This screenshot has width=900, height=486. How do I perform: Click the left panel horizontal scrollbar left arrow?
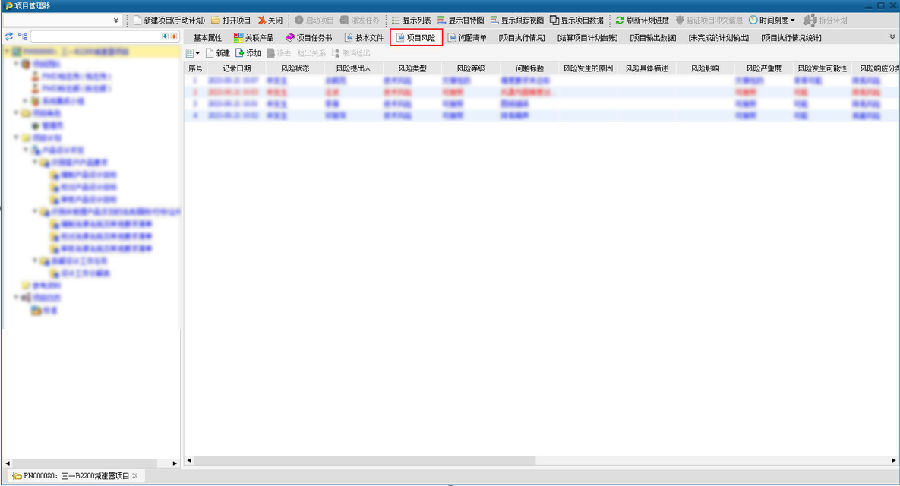coord(7,463)
